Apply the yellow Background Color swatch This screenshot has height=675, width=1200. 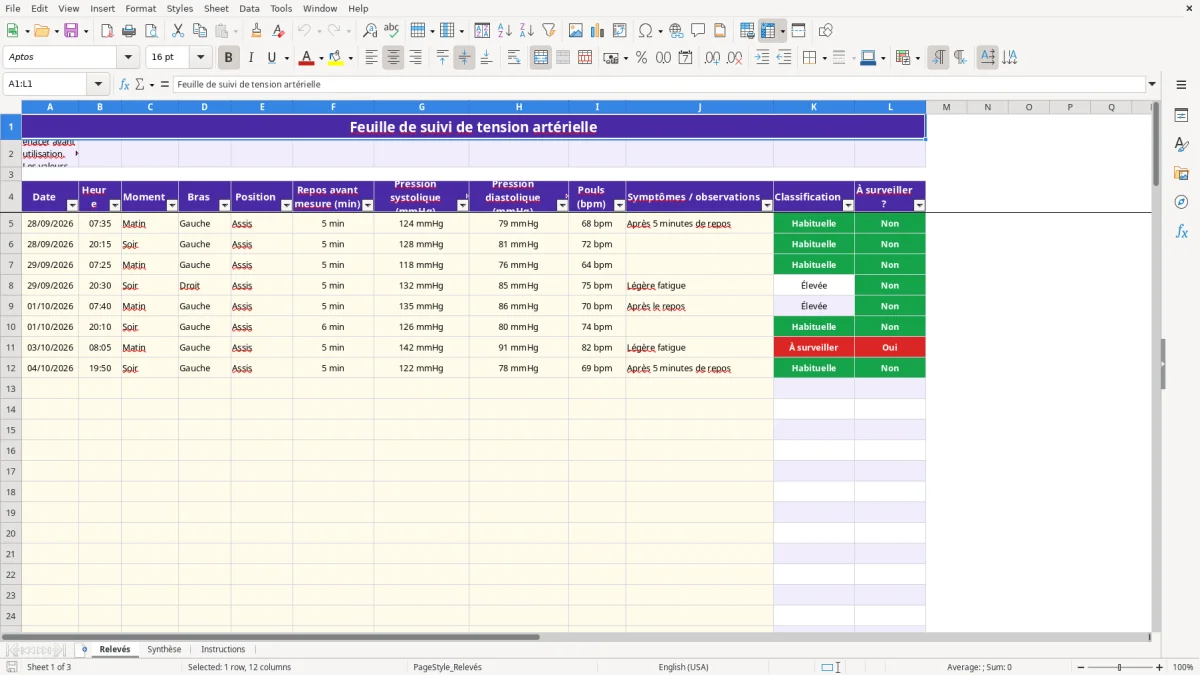[336, 58]
